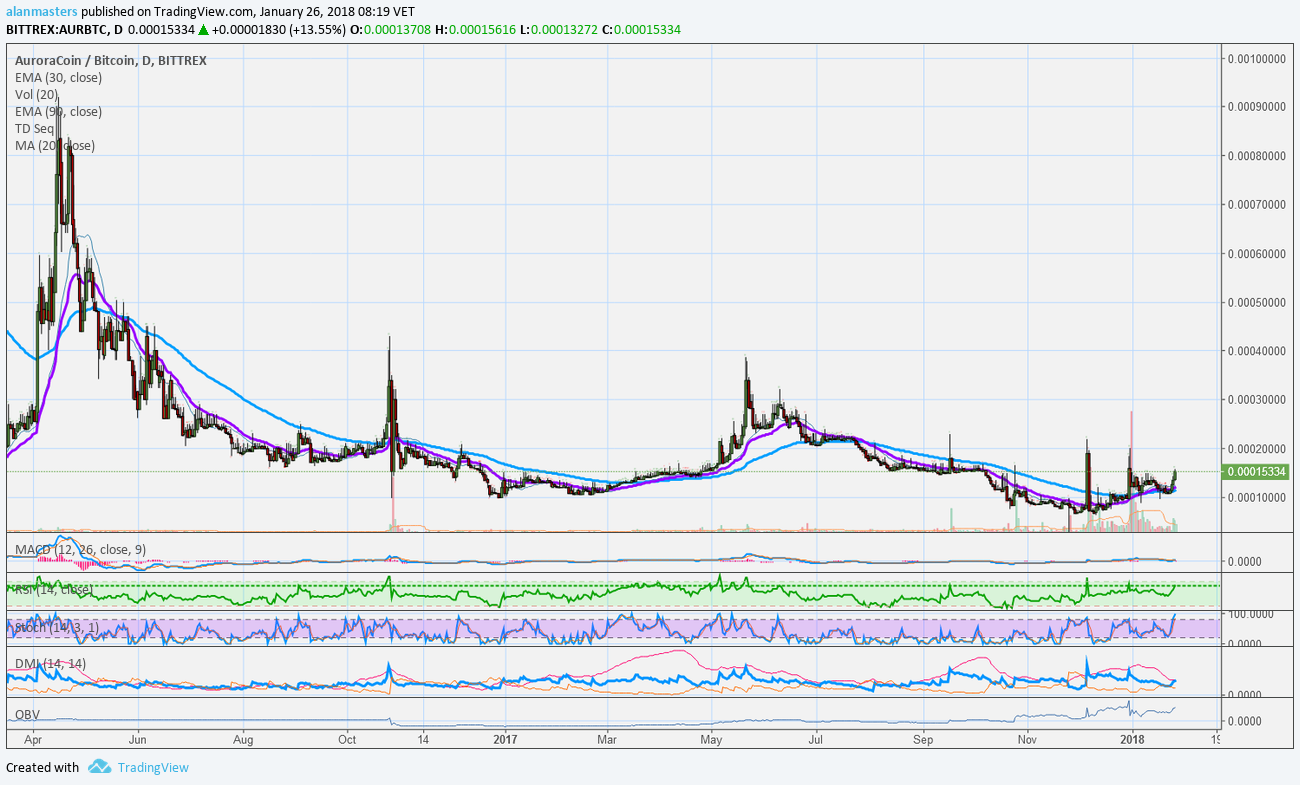Click the 0.00050000 price axis label

coord(1257,303)
